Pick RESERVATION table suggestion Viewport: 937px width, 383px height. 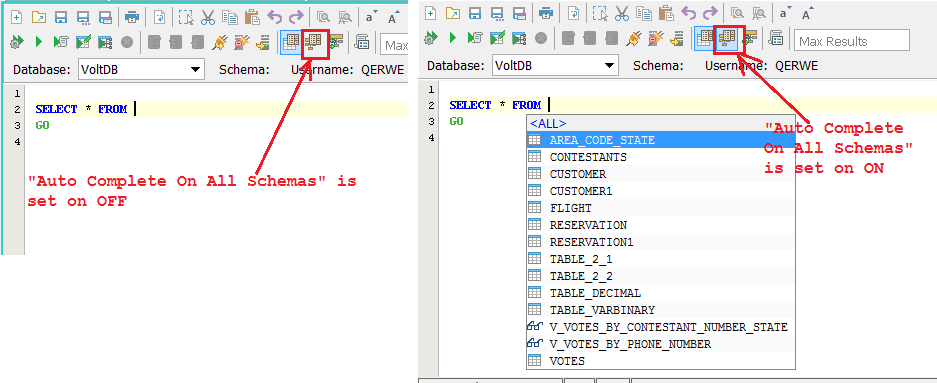coord(660,225)
